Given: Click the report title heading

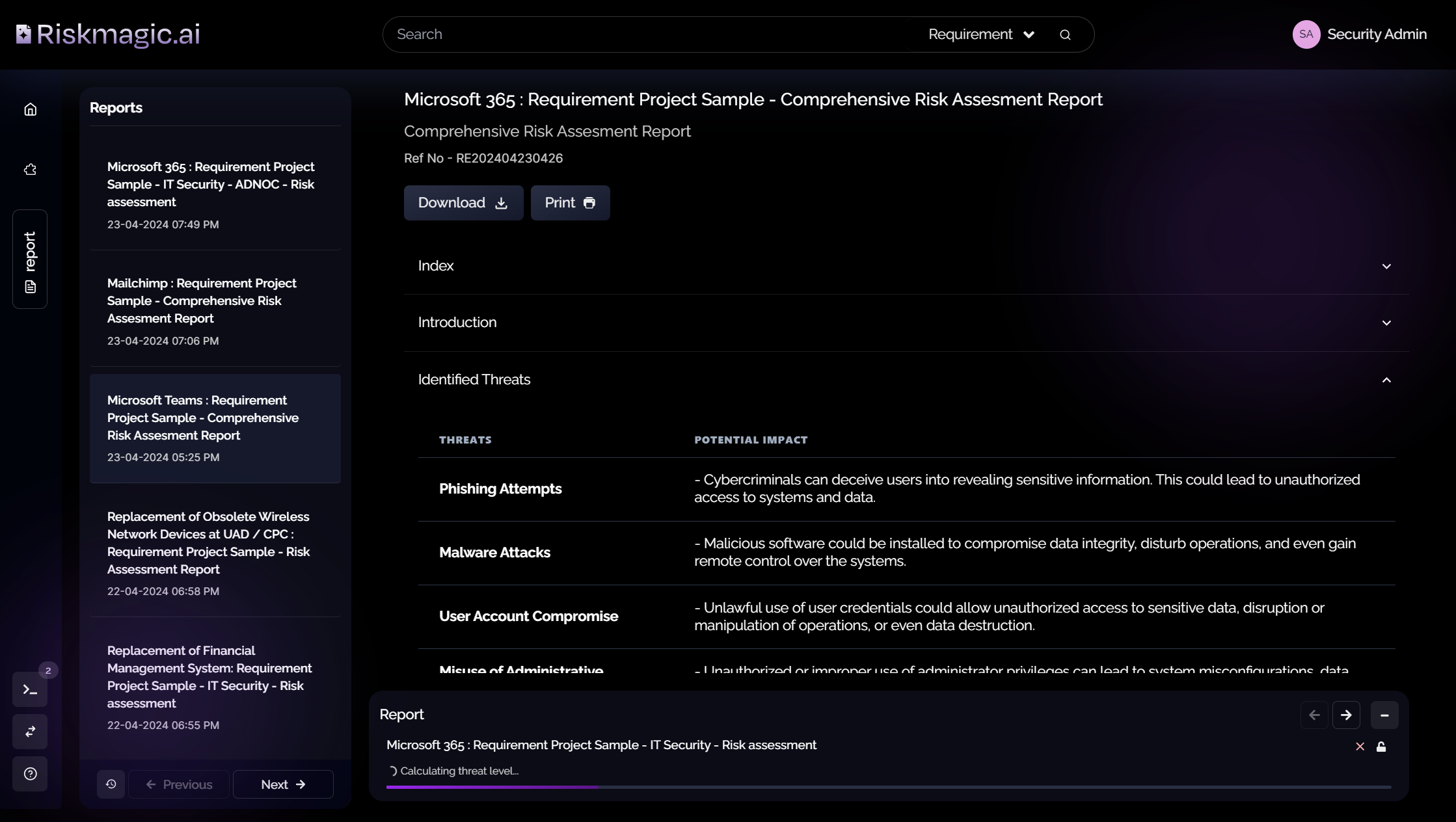Looking at the screenshot, I should 753,99.
